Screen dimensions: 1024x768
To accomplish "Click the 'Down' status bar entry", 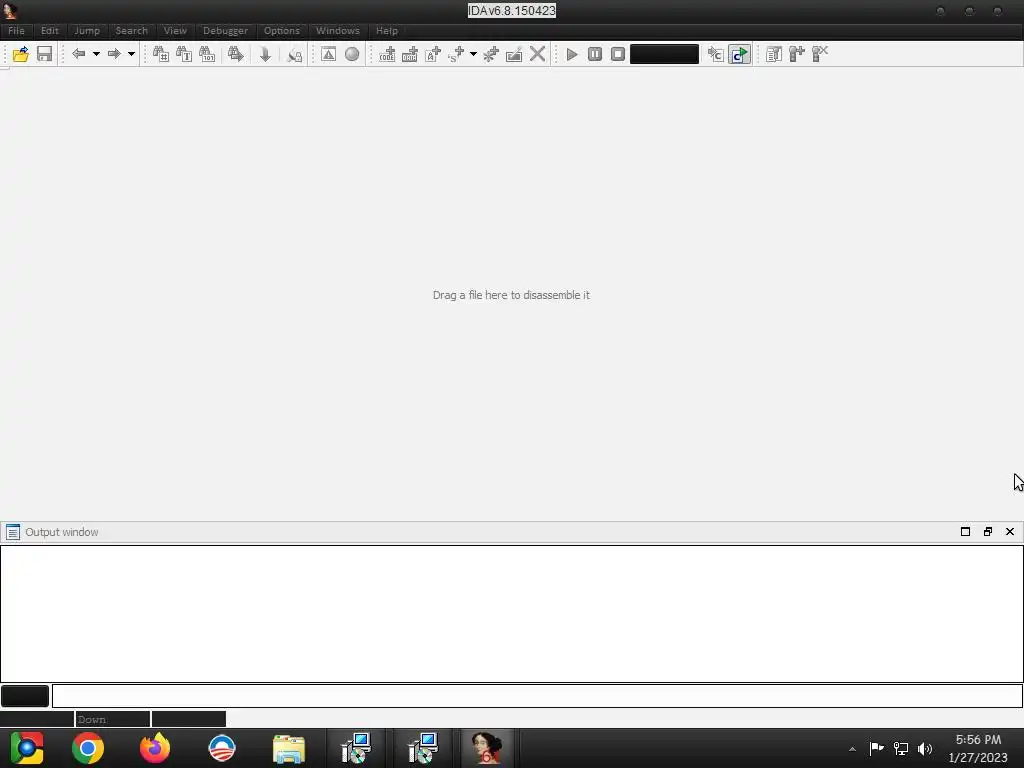I will [112, 719].
